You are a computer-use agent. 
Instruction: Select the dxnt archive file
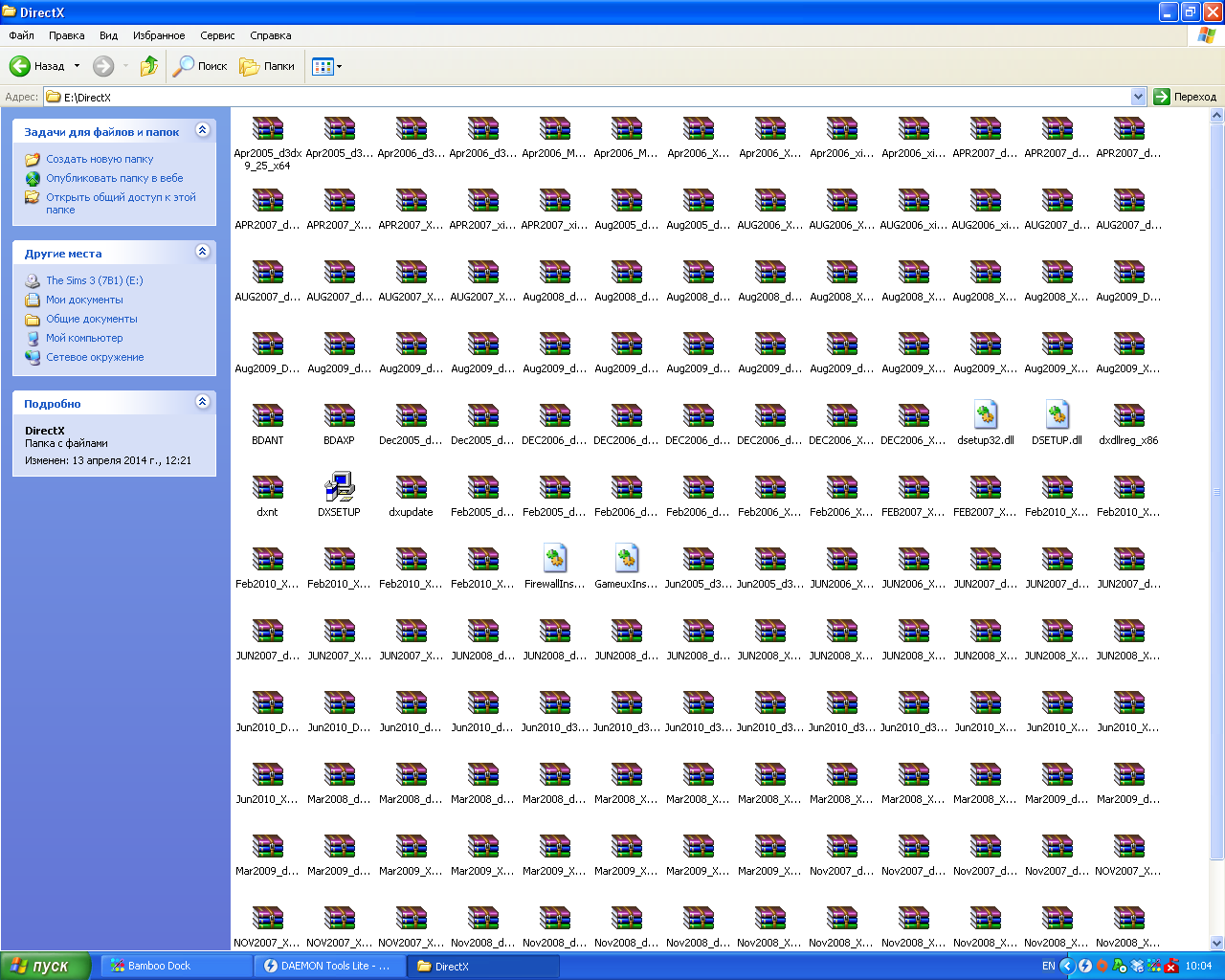click(268, 487)
